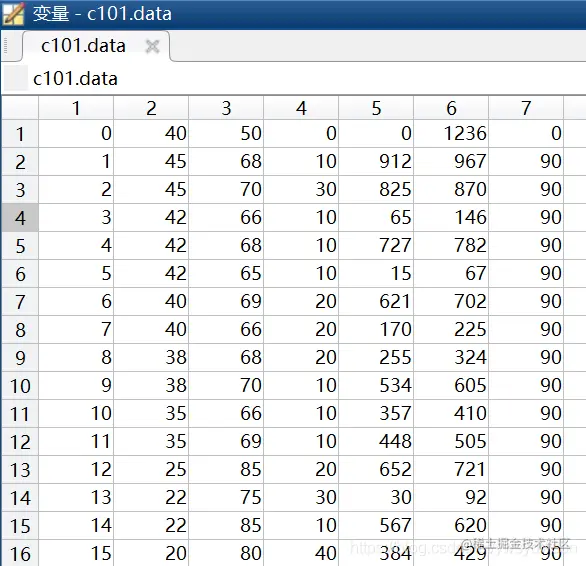This screenshot has width=586, height=566.
Task: Select the c101.data tab
Action: [x=96, y=46]
